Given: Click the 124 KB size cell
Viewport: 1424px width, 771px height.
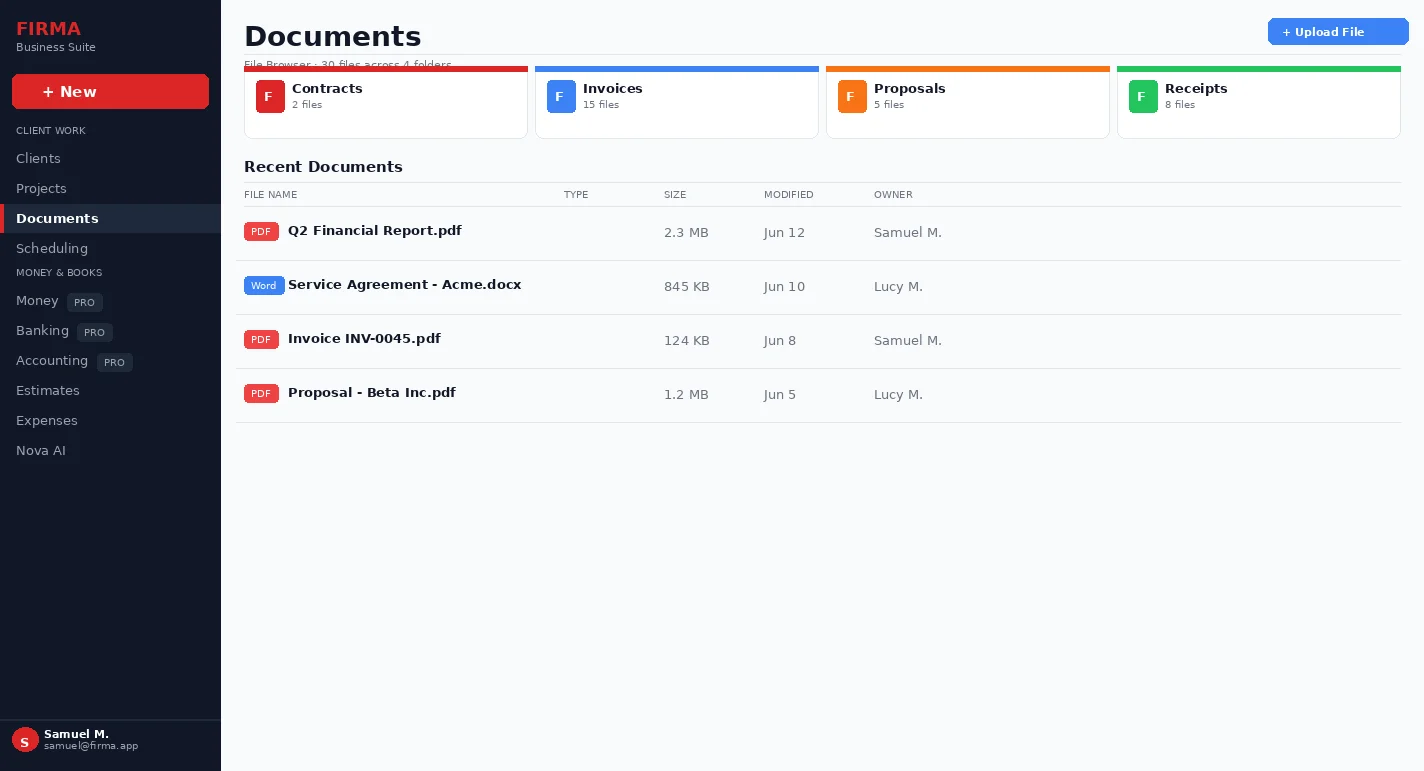Looking at the screenshot, I should coord(687,341).
